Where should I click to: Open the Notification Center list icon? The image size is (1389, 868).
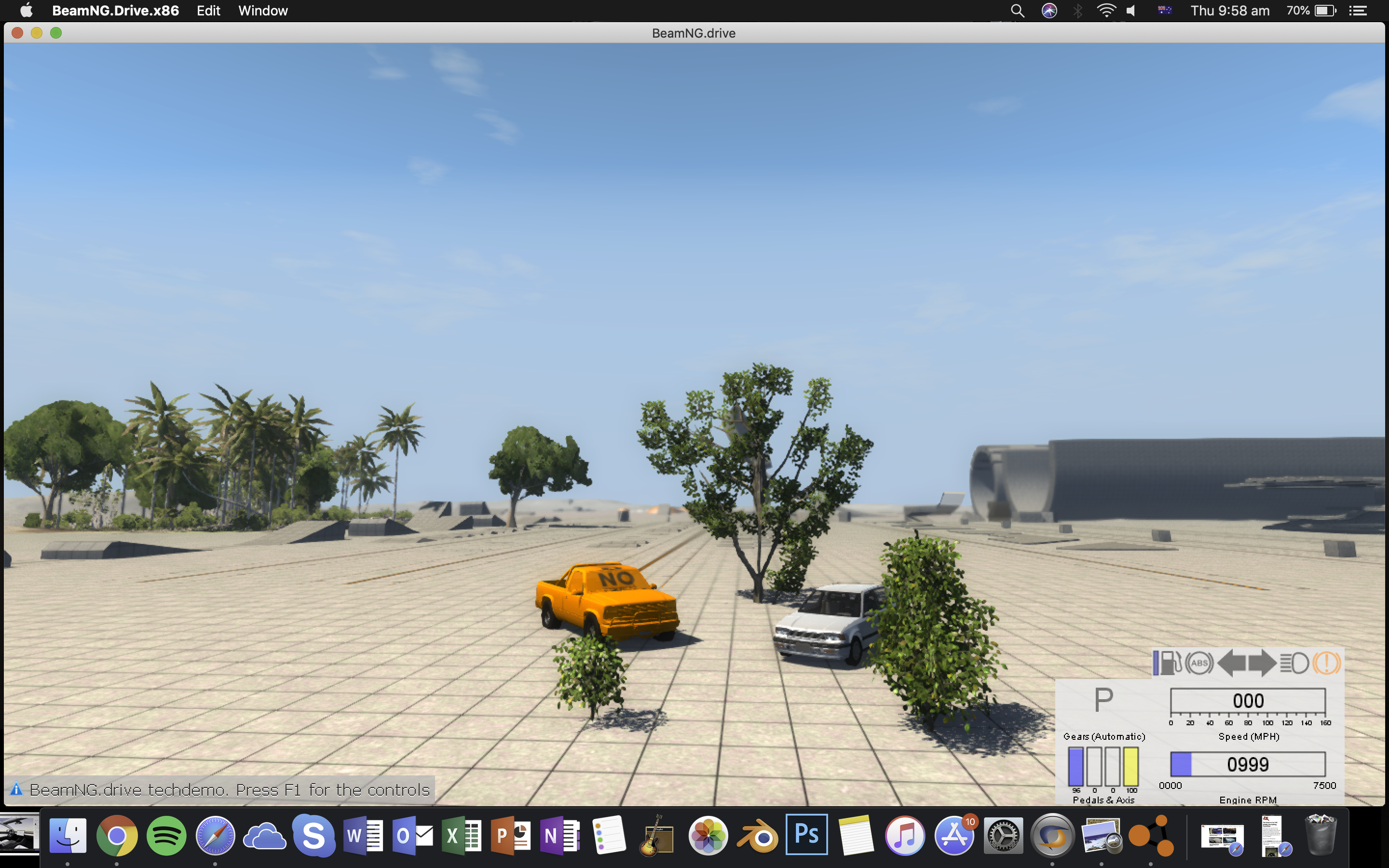[1358, 10]
